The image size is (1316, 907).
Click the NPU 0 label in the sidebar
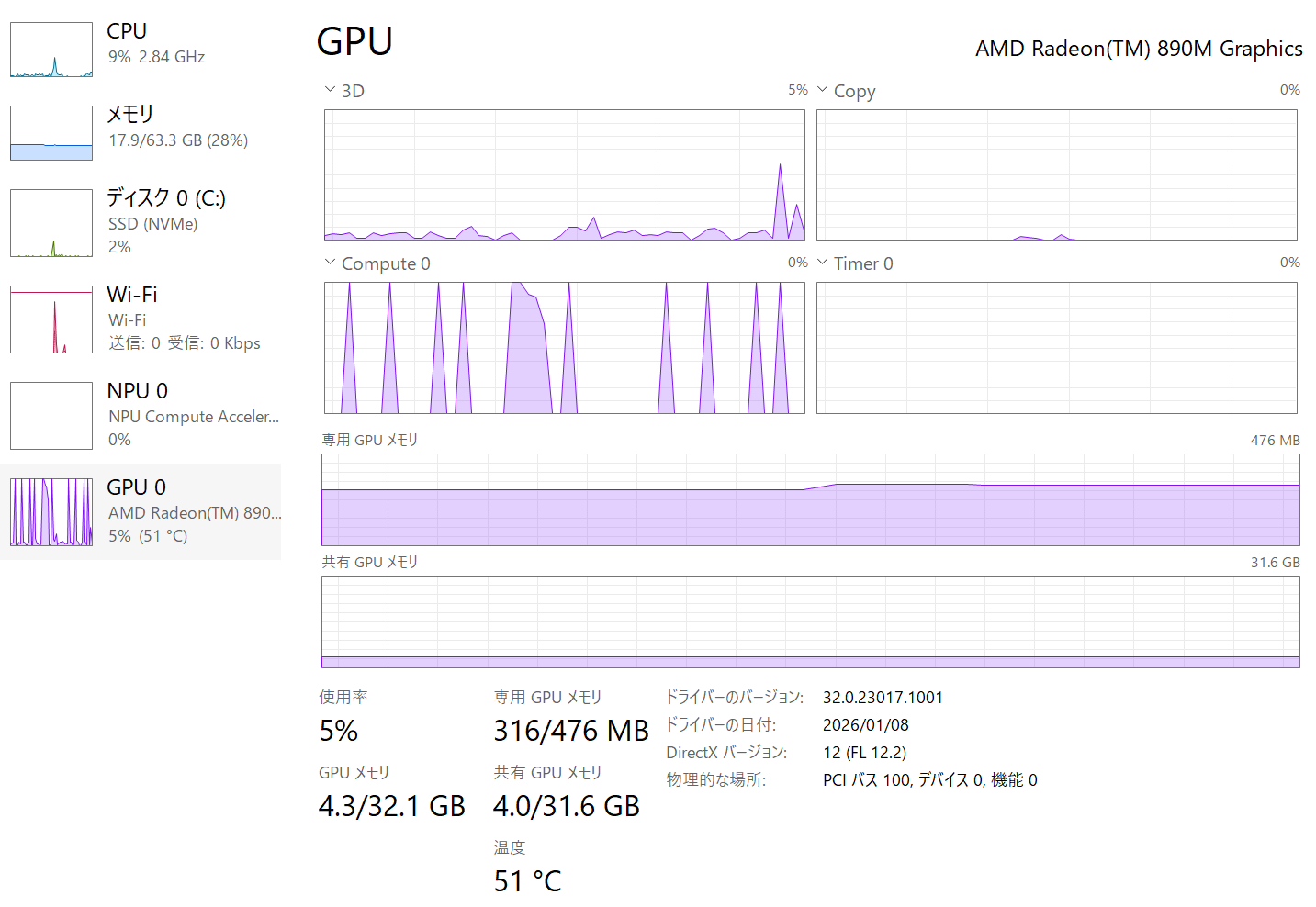click(x=137, y=391)
